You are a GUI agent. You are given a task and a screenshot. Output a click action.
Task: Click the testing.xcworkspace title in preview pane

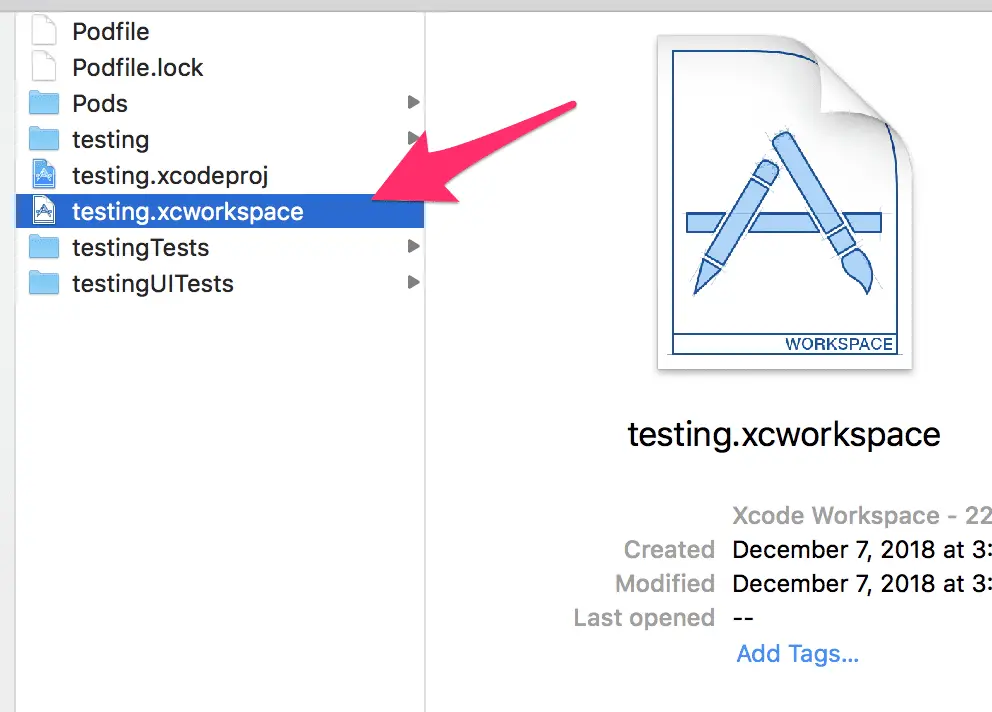pos(784,435)
